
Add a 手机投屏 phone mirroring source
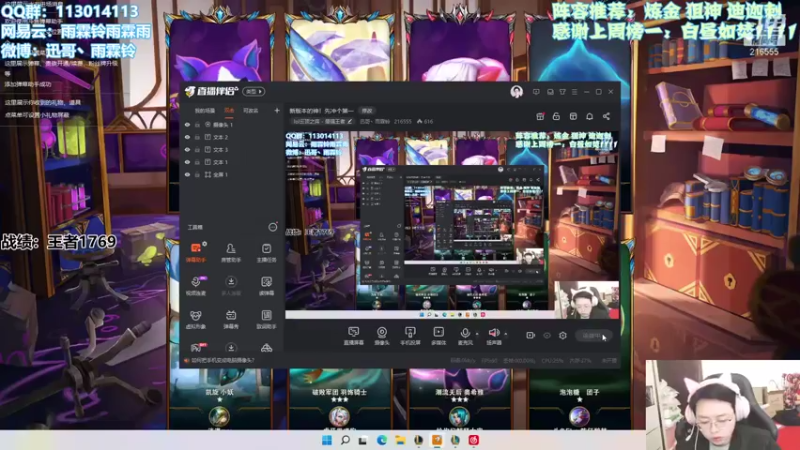pos(410,336)
